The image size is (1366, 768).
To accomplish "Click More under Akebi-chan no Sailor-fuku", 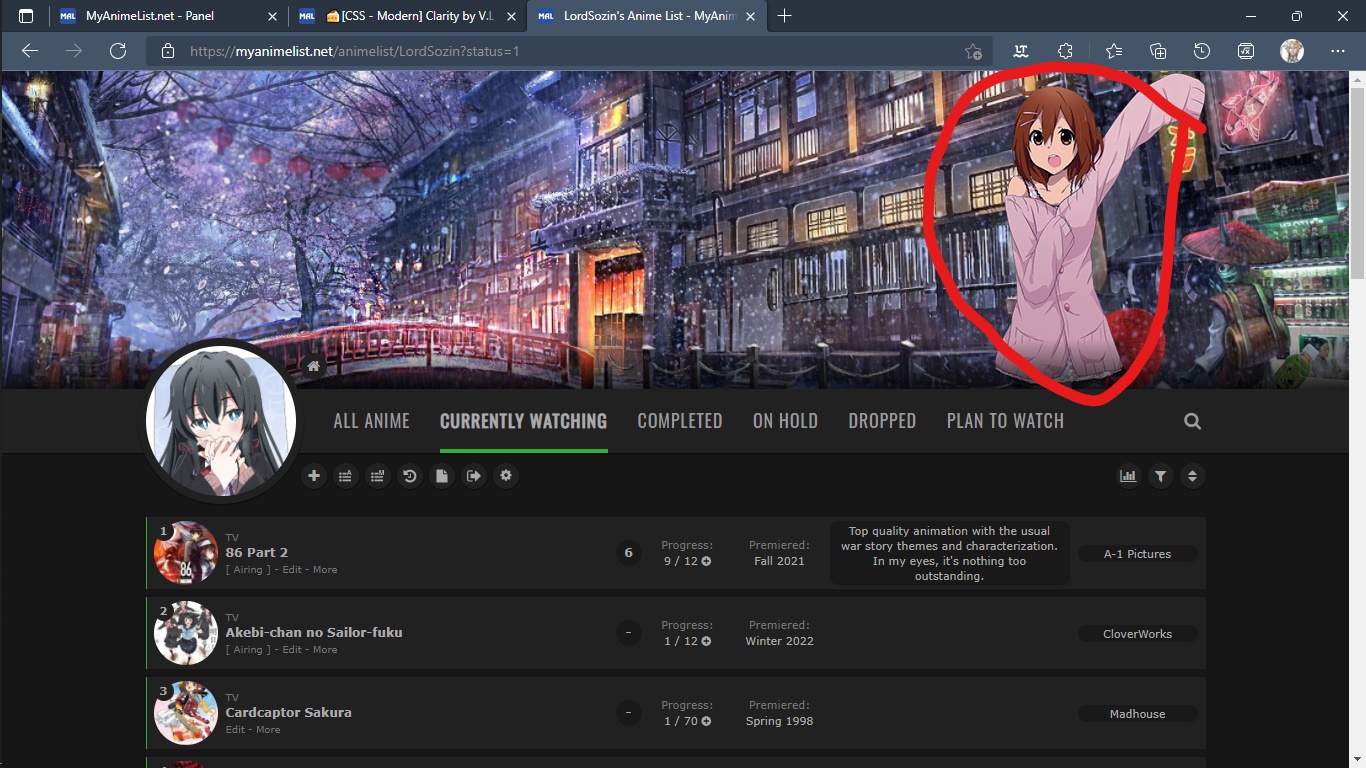I will pyautogui.click(x=325, y=650).
